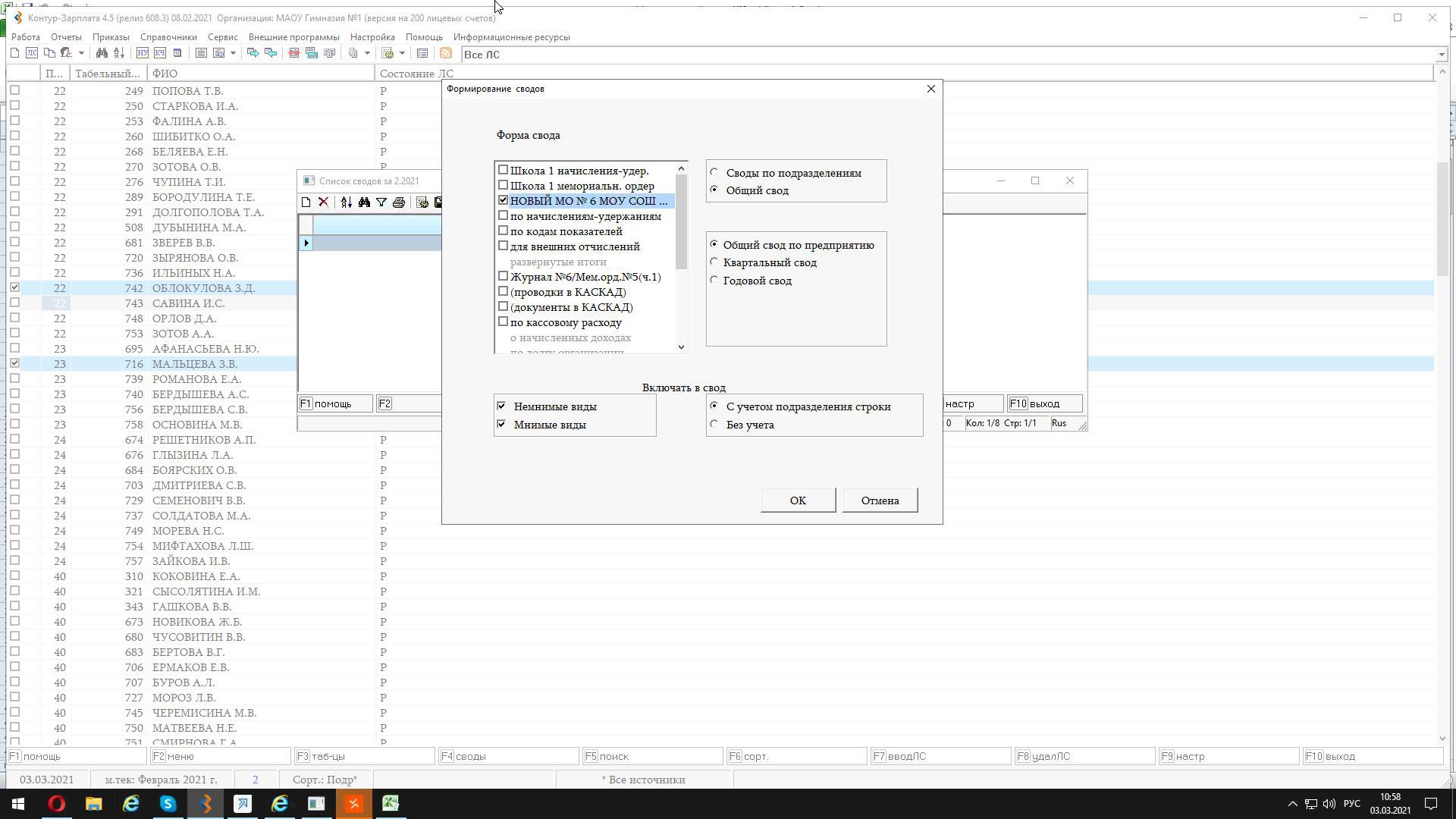This screenshot has height=819, width=1456.
Task: Expand the 'Все ЛС' filter dropdown
Action: point(1441,55)
